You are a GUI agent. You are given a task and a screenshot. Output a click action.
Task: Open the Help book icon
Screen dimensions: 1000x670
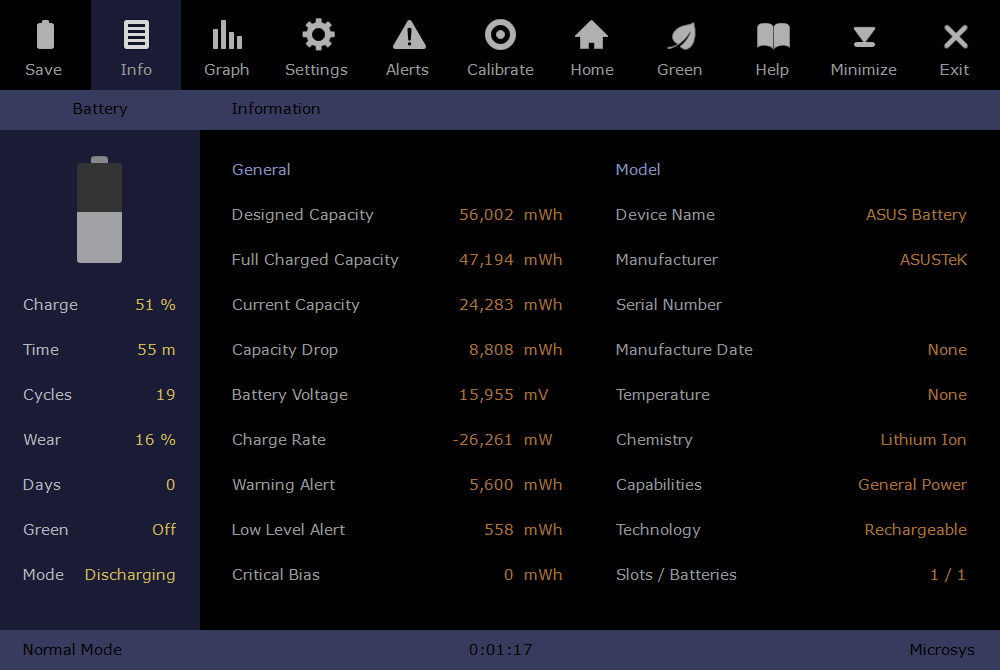(x=772, y=37)
